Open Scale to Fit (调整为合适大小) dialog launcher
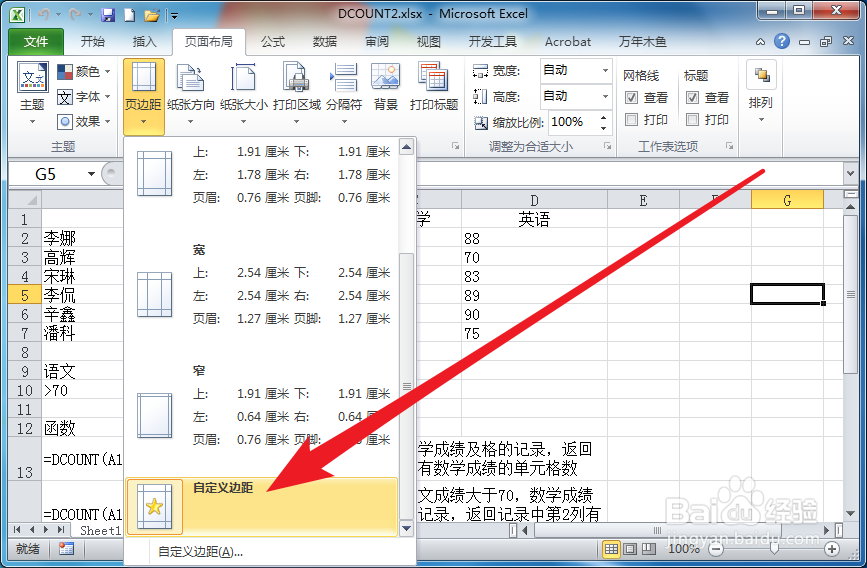 [x=607, y=146]
